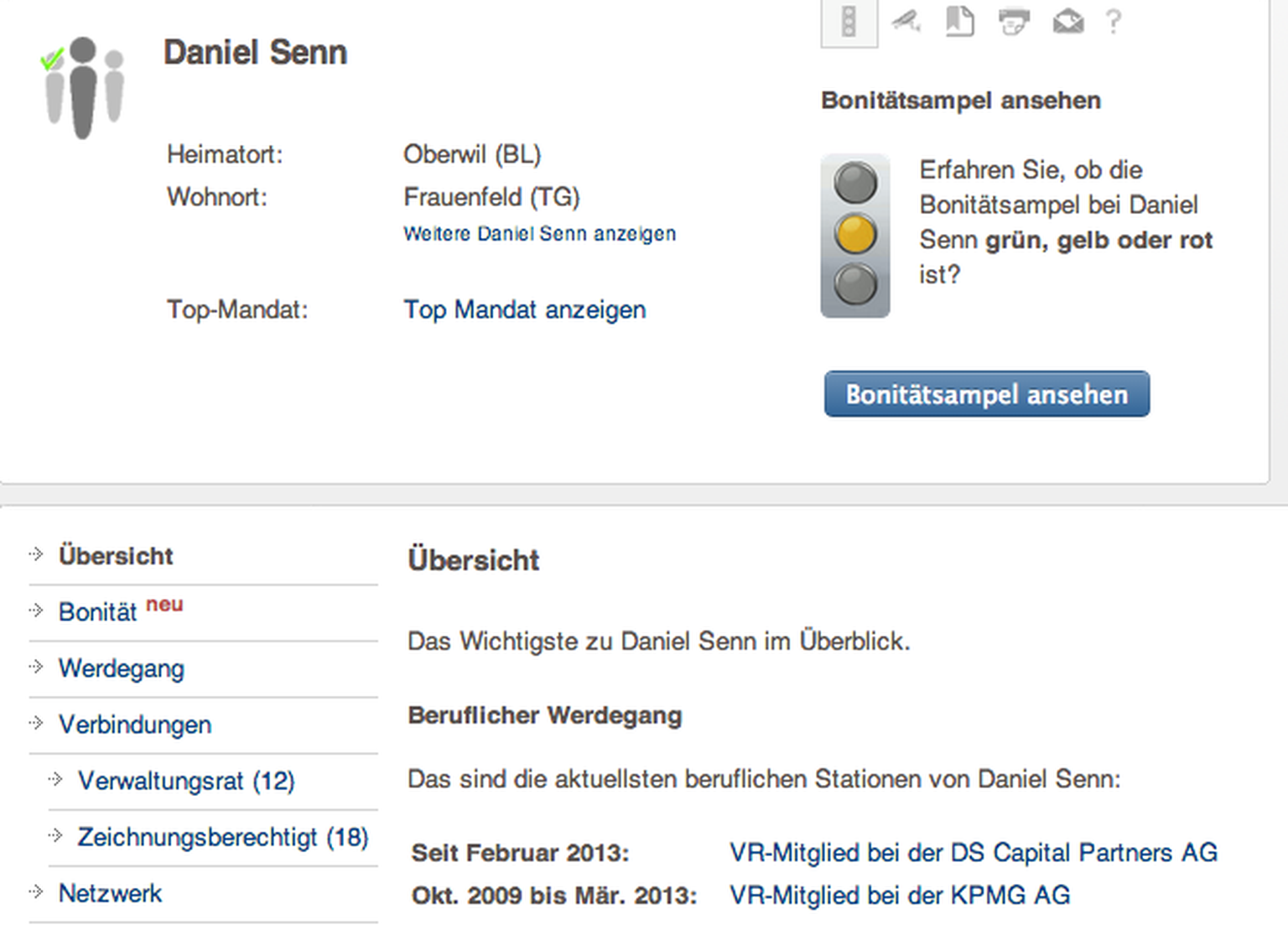Open the Bonität menu item
The width and height of the screenshot is (1288, 935).
(x=98, y=612)
